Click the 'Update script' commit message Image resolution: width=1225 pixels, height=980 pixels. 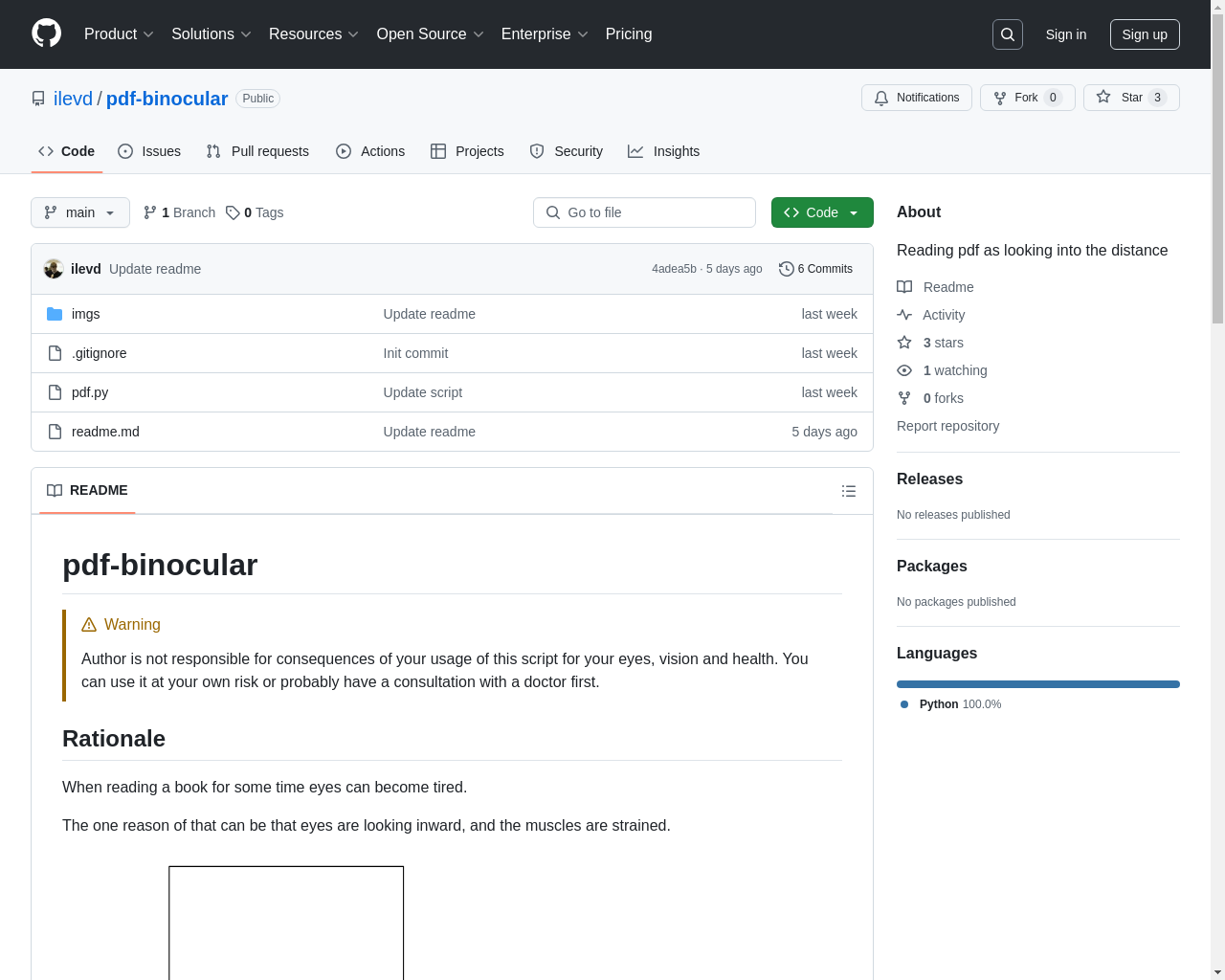pos(423,392)
